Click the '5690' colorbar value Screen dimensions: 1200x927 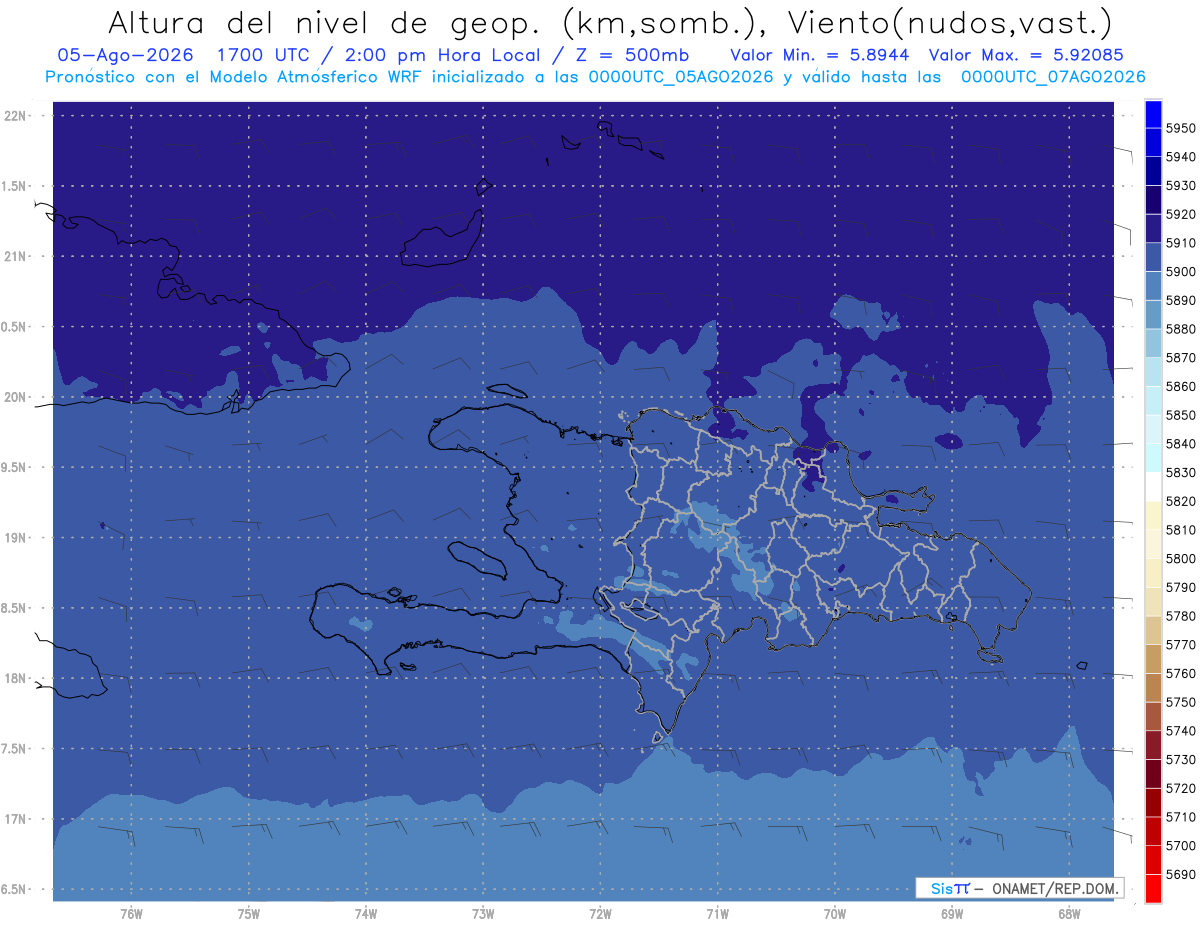click(x=1179, y=874)
